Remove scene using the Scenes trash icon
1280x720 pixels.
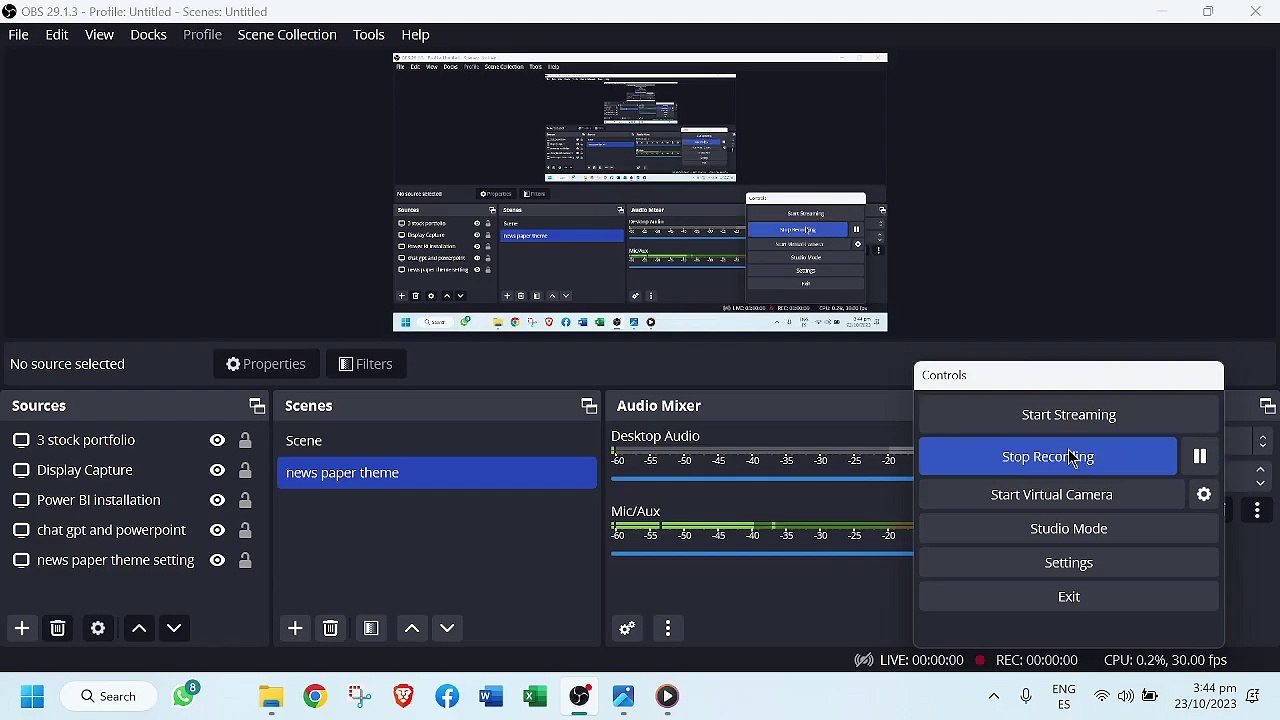pyautogui.click(x=331, y=628)
